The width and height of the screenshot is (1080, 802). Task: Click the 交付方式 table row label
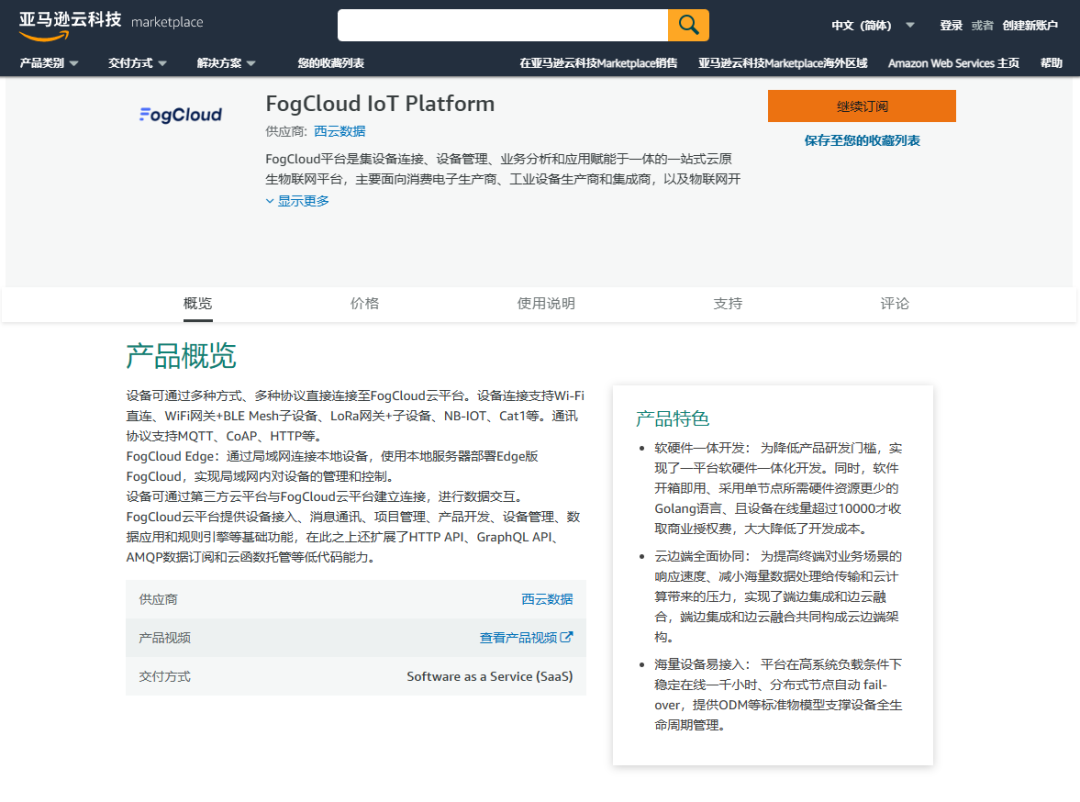point(165,677)
